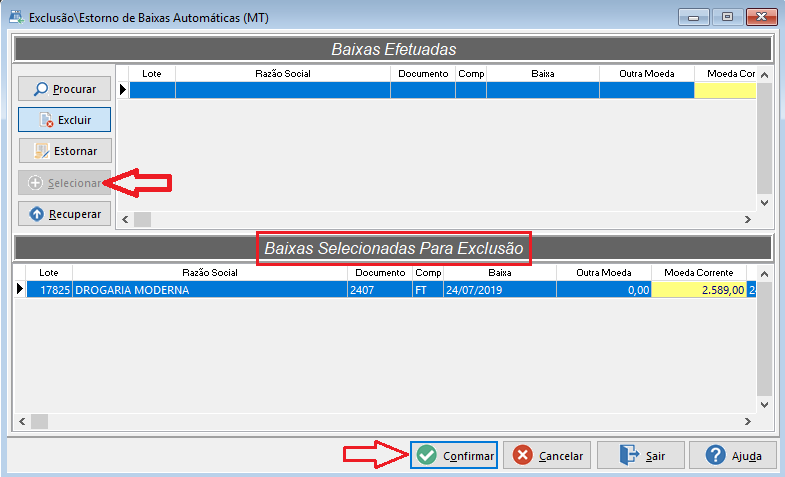Confirm the selected exclusions with the Confirmar label

point(469,456)
